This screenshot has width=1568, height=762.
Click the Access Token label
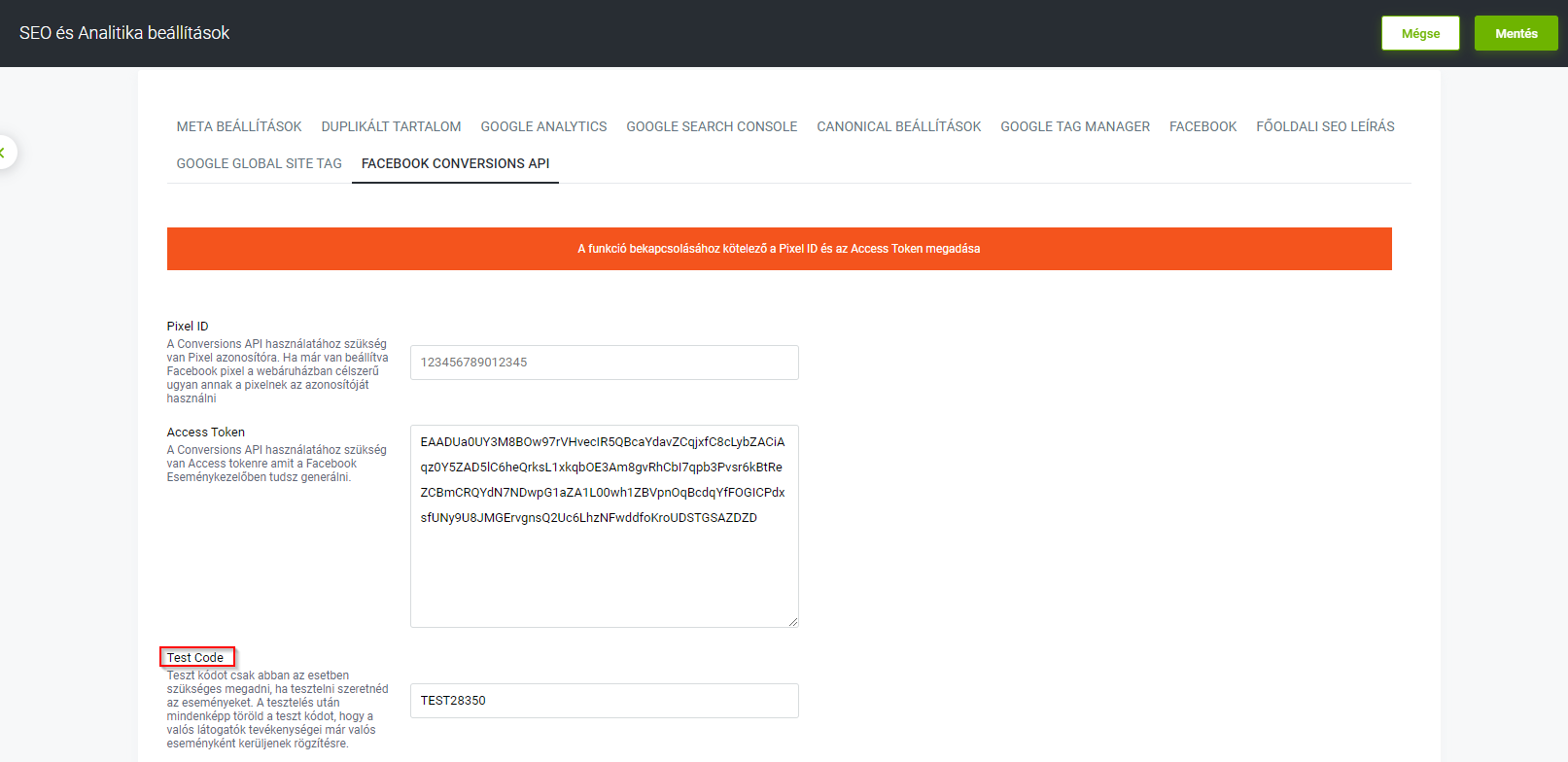click(x=206, y=433)
